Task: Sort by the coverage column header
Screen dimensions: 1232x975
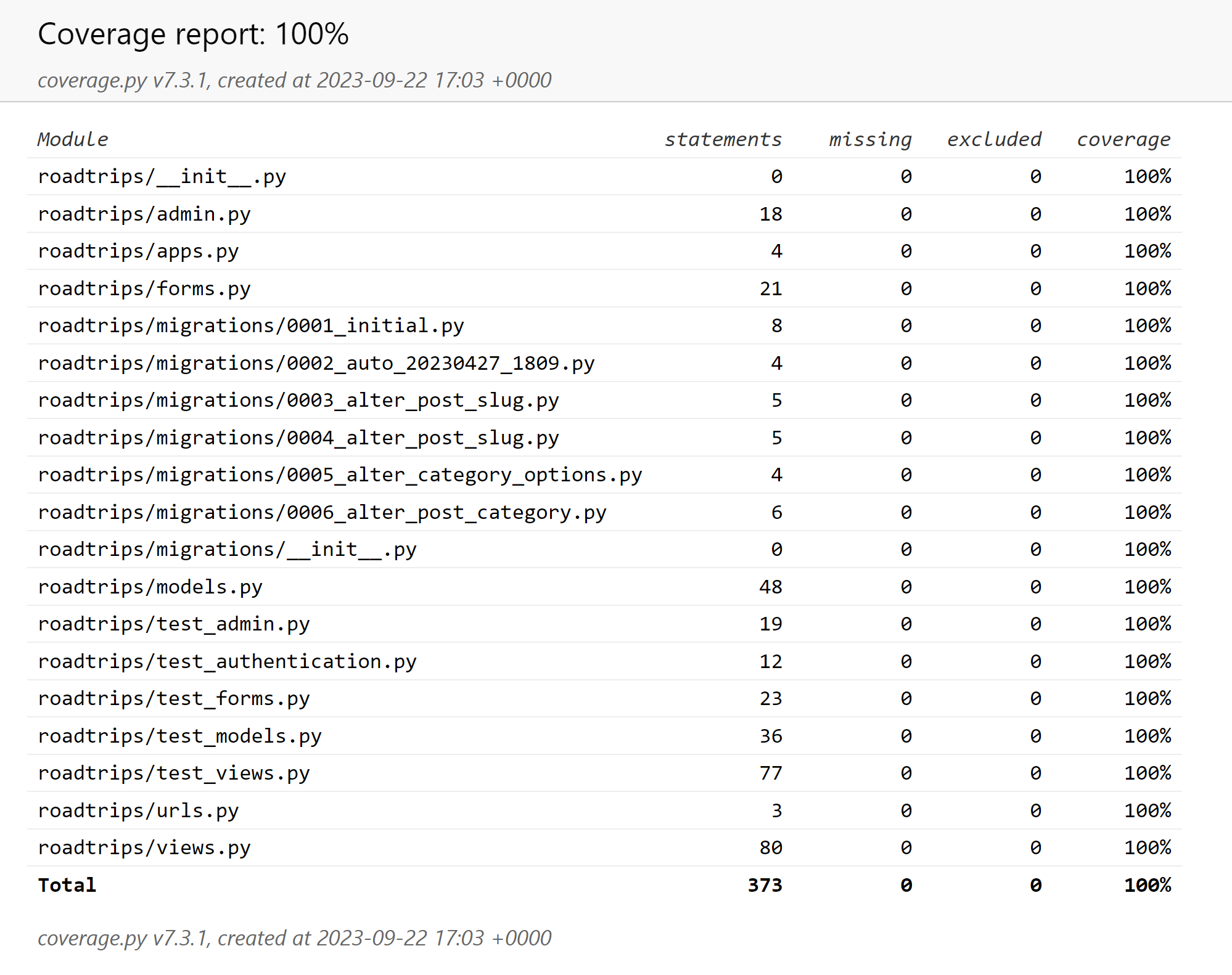Action: [1123, 139]
